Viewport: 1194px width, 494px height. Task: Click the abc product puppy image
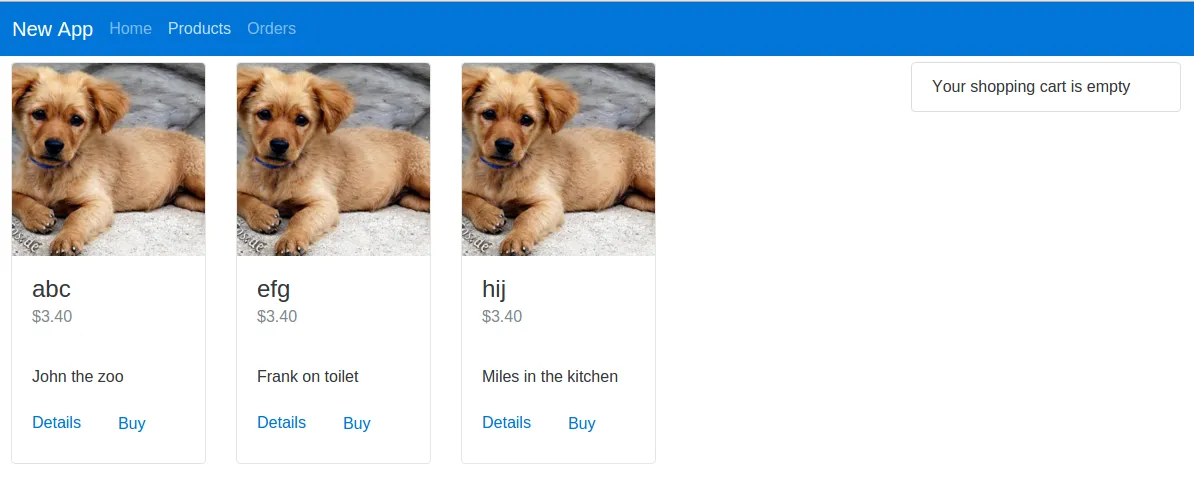(x=108, y=160)
